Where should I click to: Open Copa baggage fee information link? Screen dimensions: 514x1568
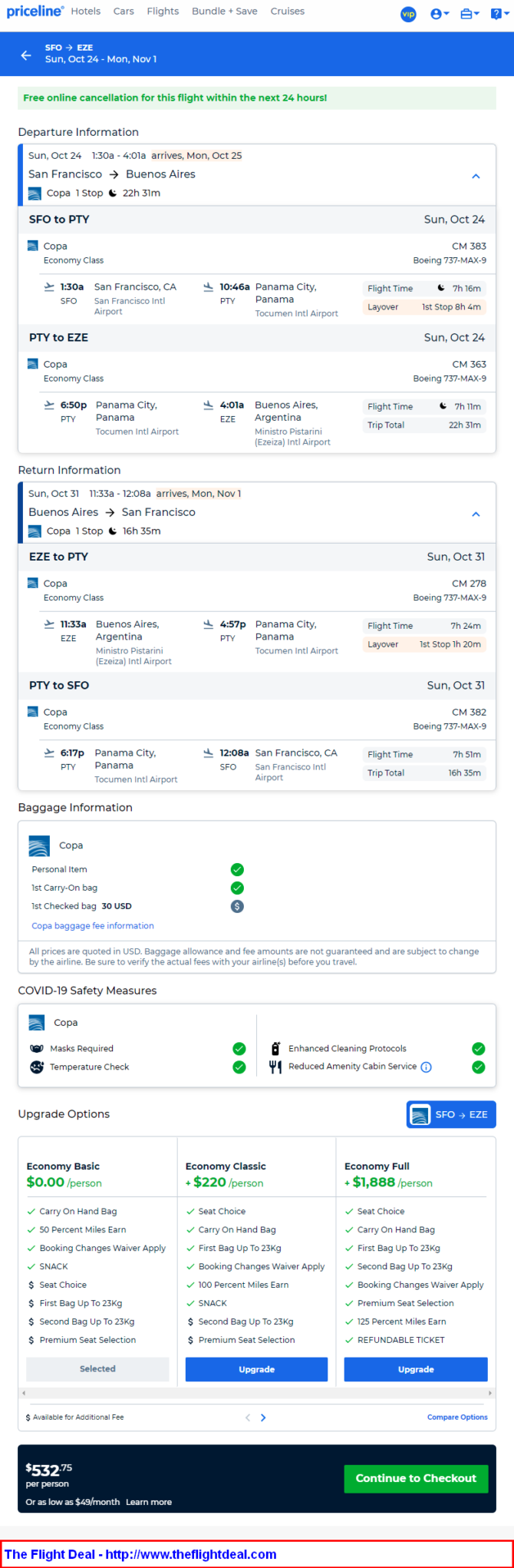point(93,926)
